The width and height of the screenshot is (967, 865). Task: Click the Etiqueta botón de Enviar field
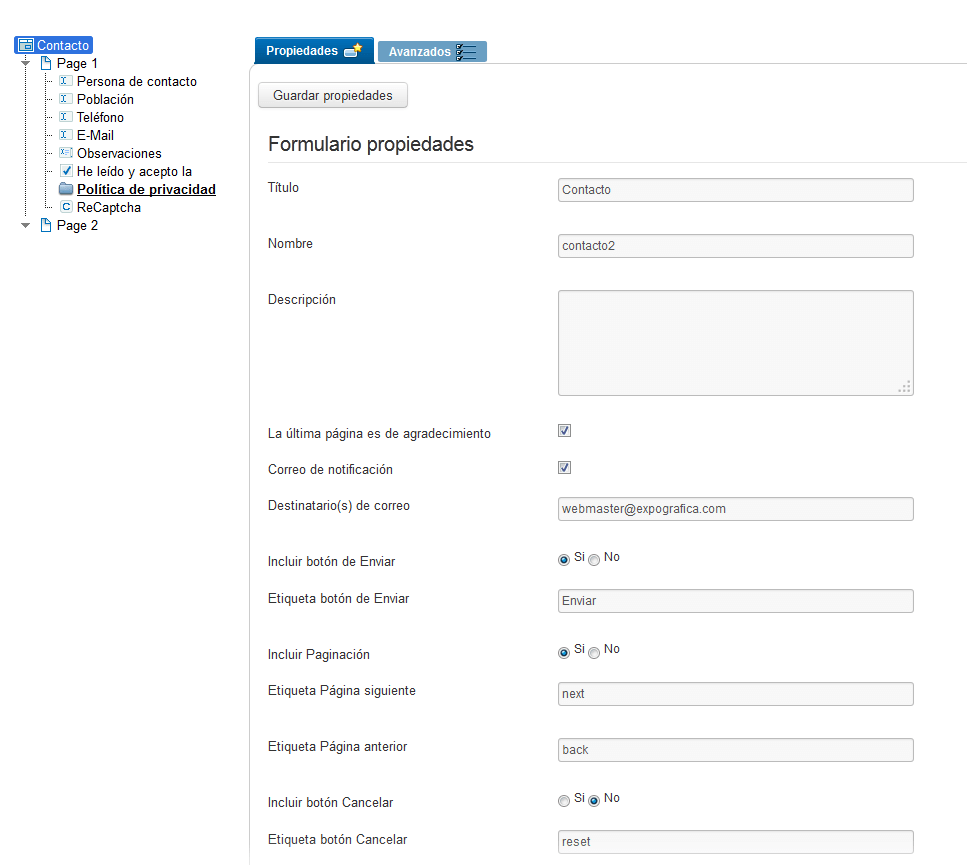click(736, 601)
